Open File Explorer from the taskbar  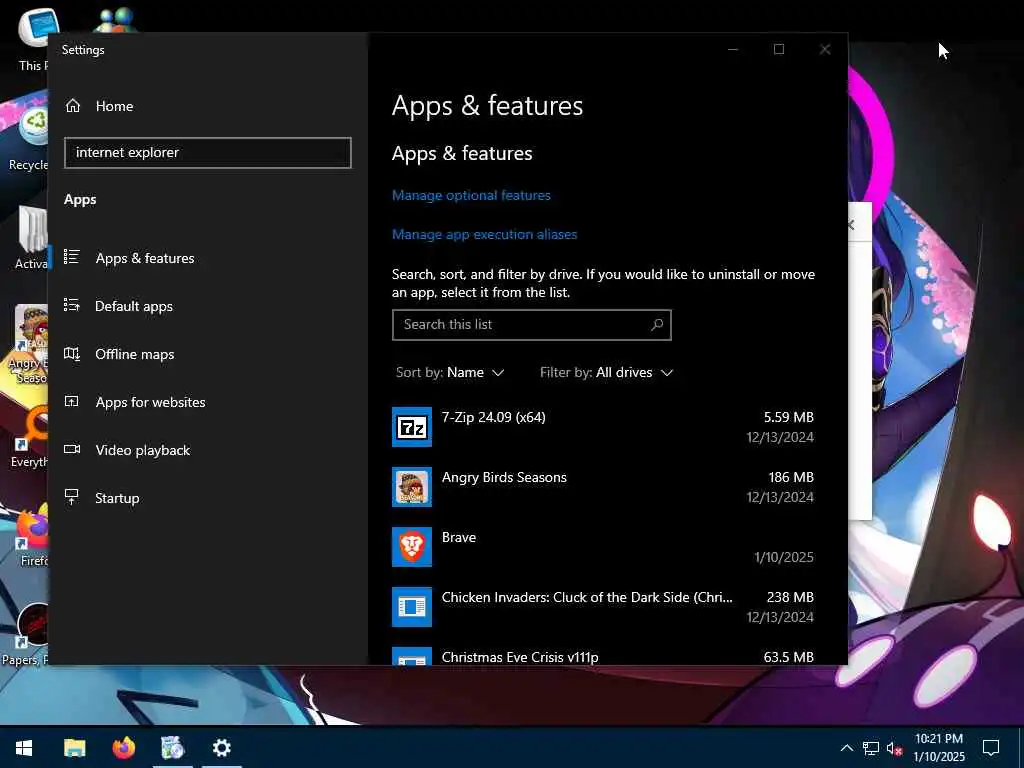74,748
